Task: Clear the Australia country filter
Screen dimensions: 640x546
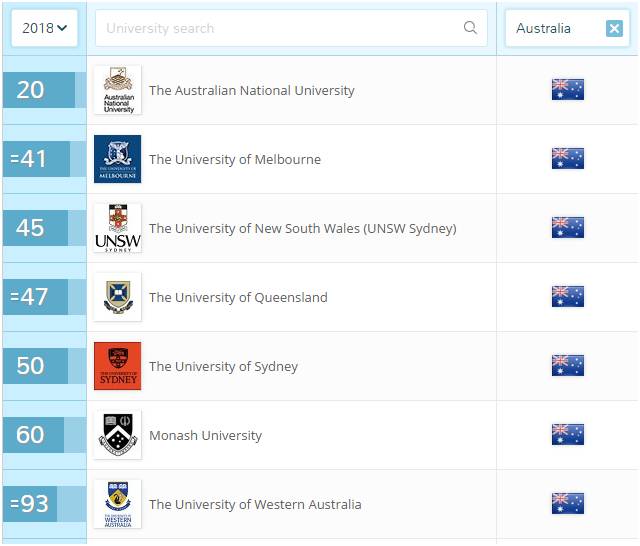Action: pyautogui.click(x=614, y=29)
